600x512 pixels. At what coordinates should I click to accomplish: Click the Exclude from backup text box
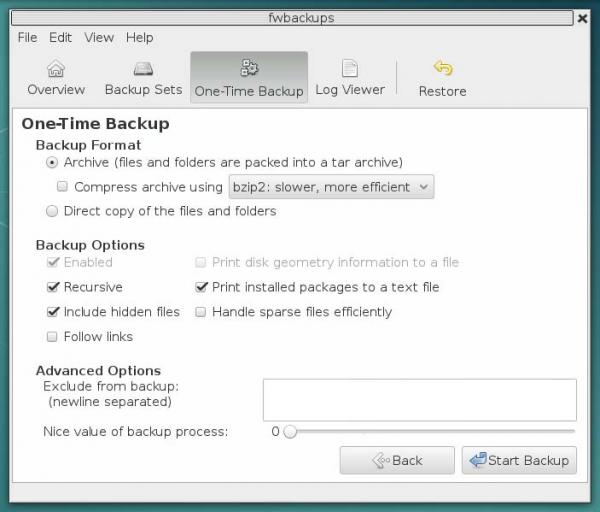[420, 400]
